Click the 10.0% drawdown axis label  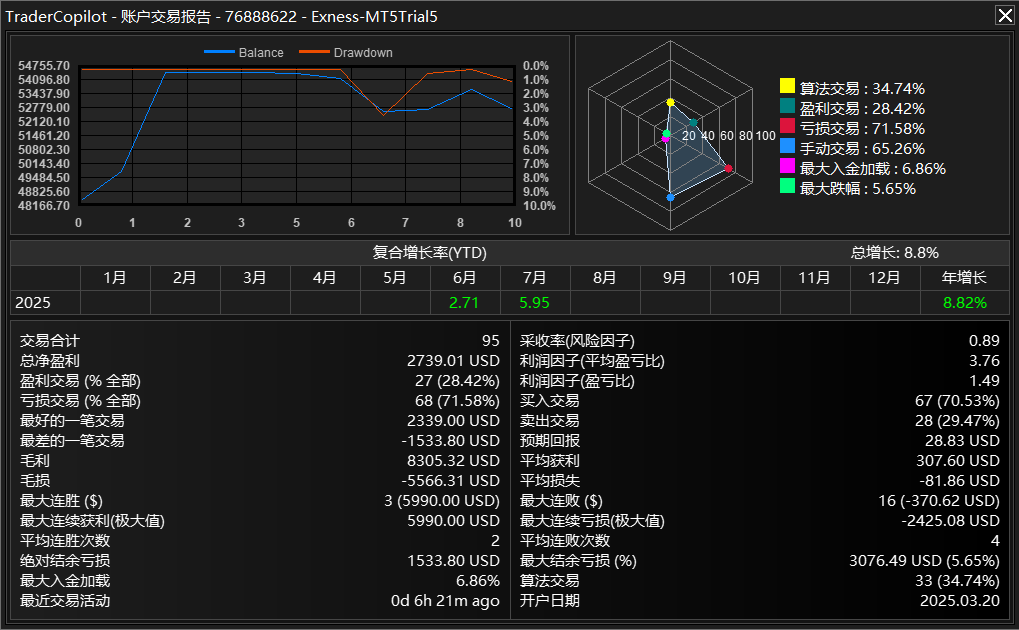[539, 205]
